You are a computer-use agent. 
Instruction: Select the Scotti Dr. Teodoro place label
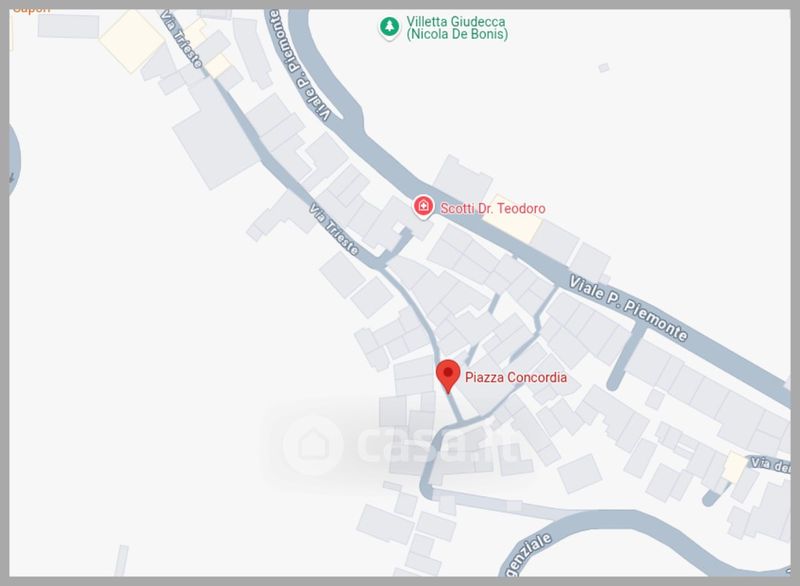(x=492, y=208)
